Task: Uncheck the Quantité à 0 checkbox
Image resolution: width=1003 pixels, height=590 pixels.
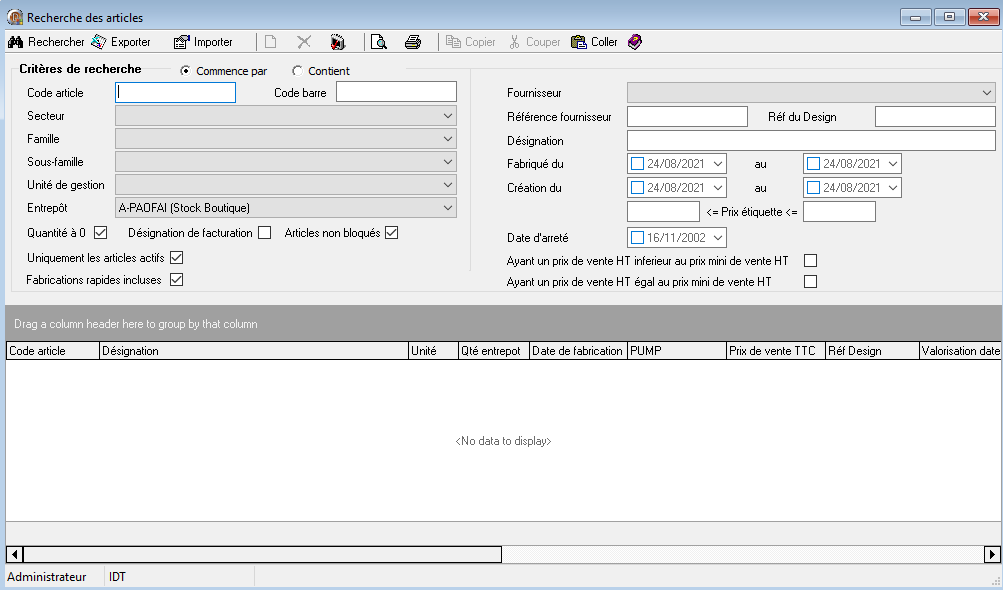Action: coord(100,234)
